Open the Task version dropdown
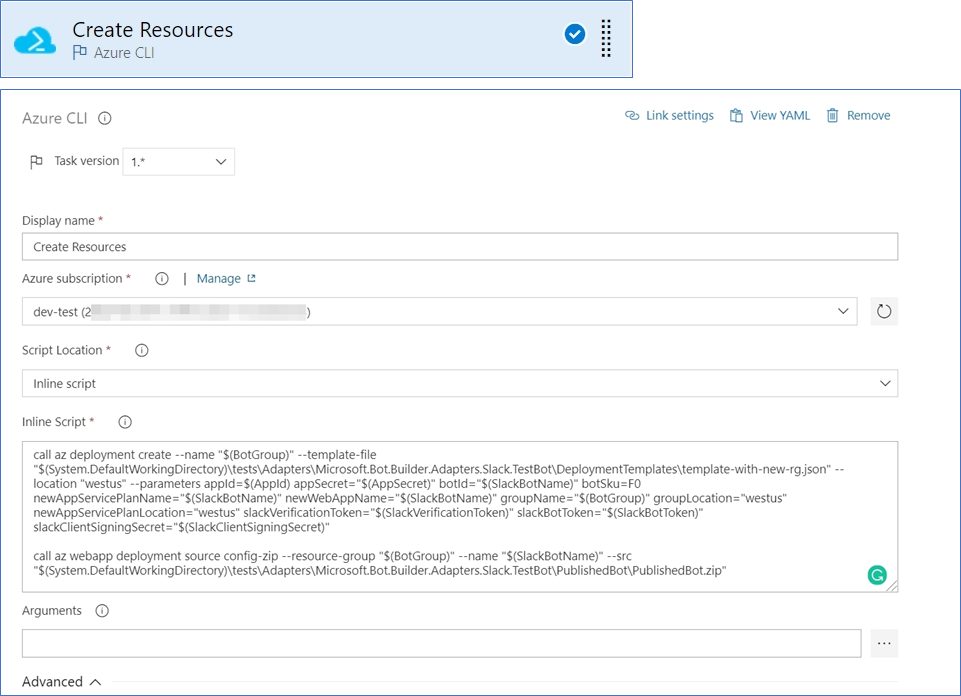The height and width of the screenshot is (696, 961). [178, 162]
